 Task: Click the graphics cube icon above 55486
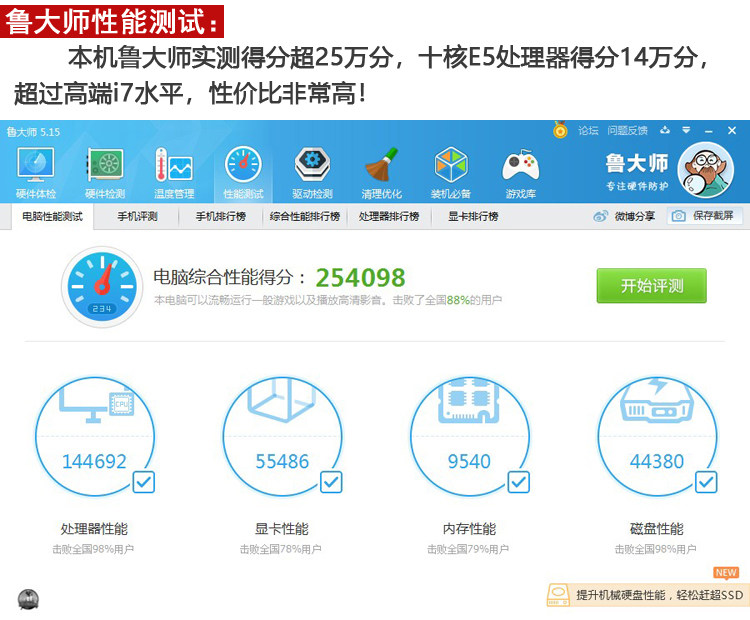point(282,400)
